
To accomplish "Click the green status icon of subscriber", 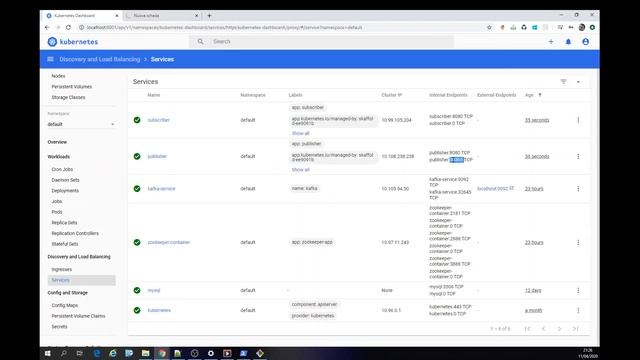I will coord(137,120).
